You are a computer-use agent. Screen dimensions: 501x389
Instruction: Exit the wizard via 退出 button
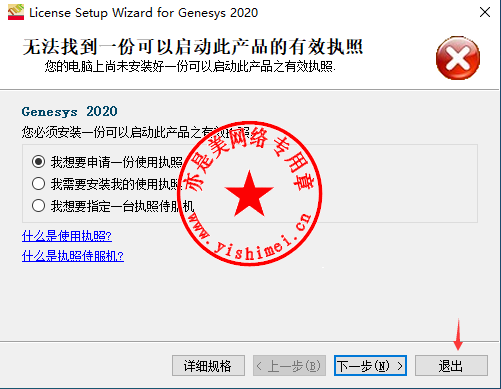pos(451,366)
